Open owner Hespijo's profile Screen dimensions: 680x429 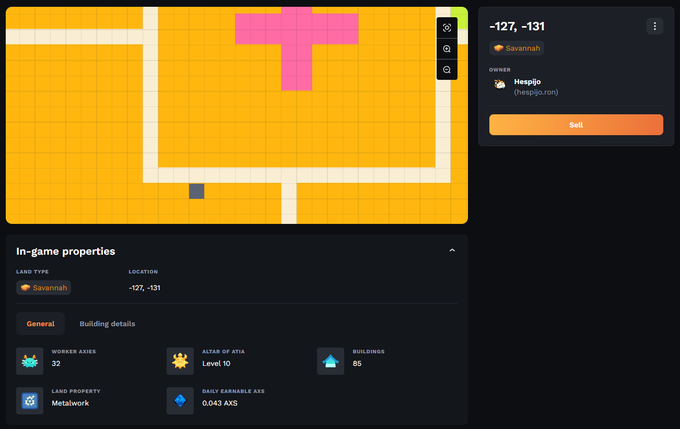pos(527,82)
